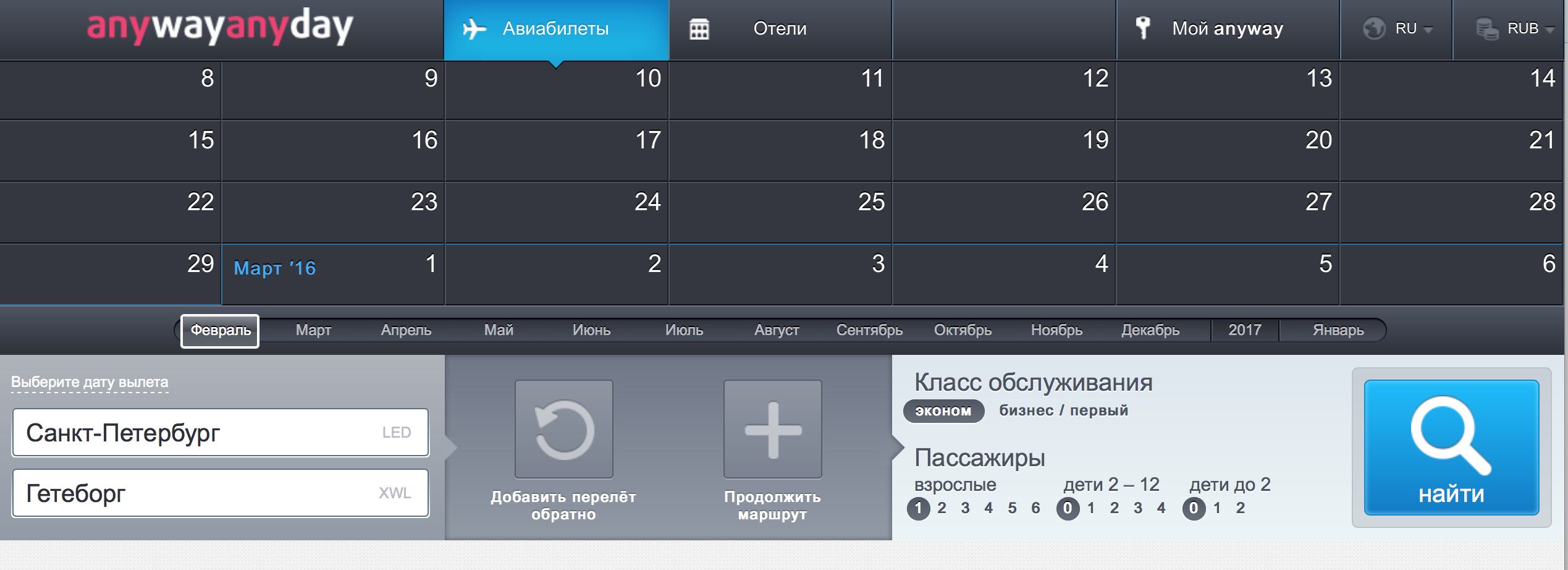Viewport: 1568px width, 570px height.
Task: Pick departure date 29
Action: tap(111, 274)
